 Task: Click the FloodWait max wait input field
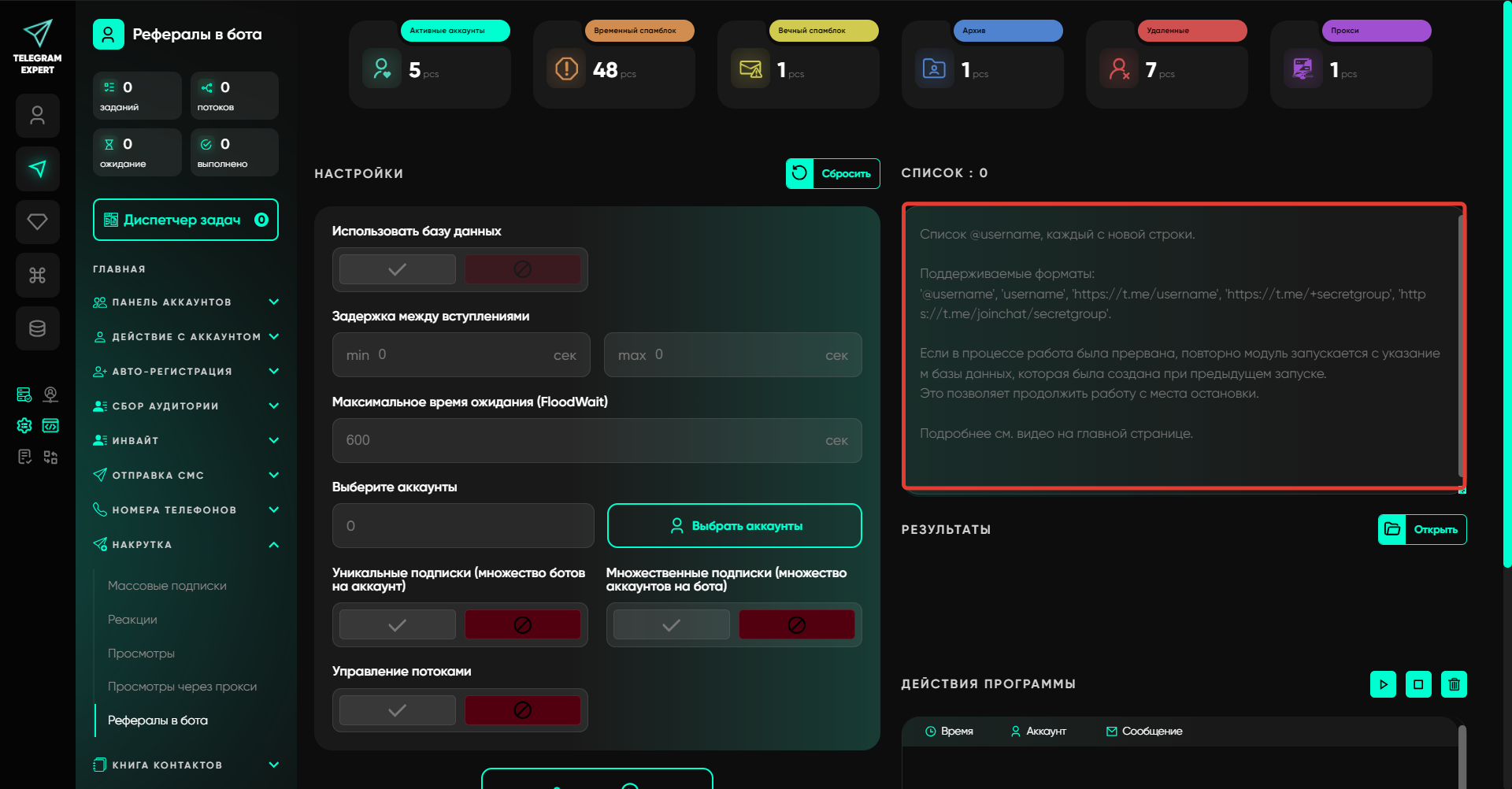(x=583, y=441)
